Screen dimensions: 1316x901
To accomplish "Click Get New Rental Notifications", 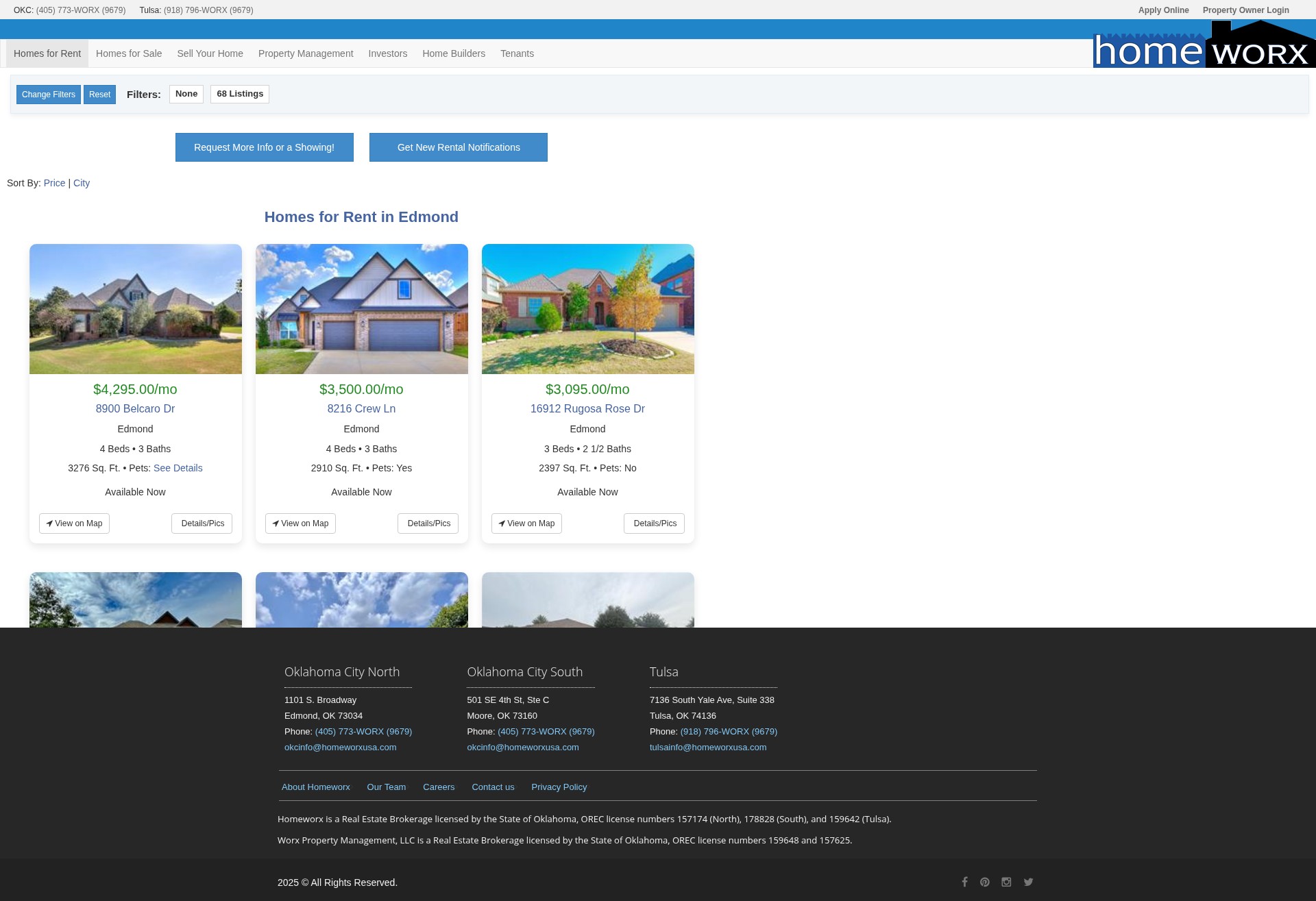I will pyautogui.click(x=459, y=147).
